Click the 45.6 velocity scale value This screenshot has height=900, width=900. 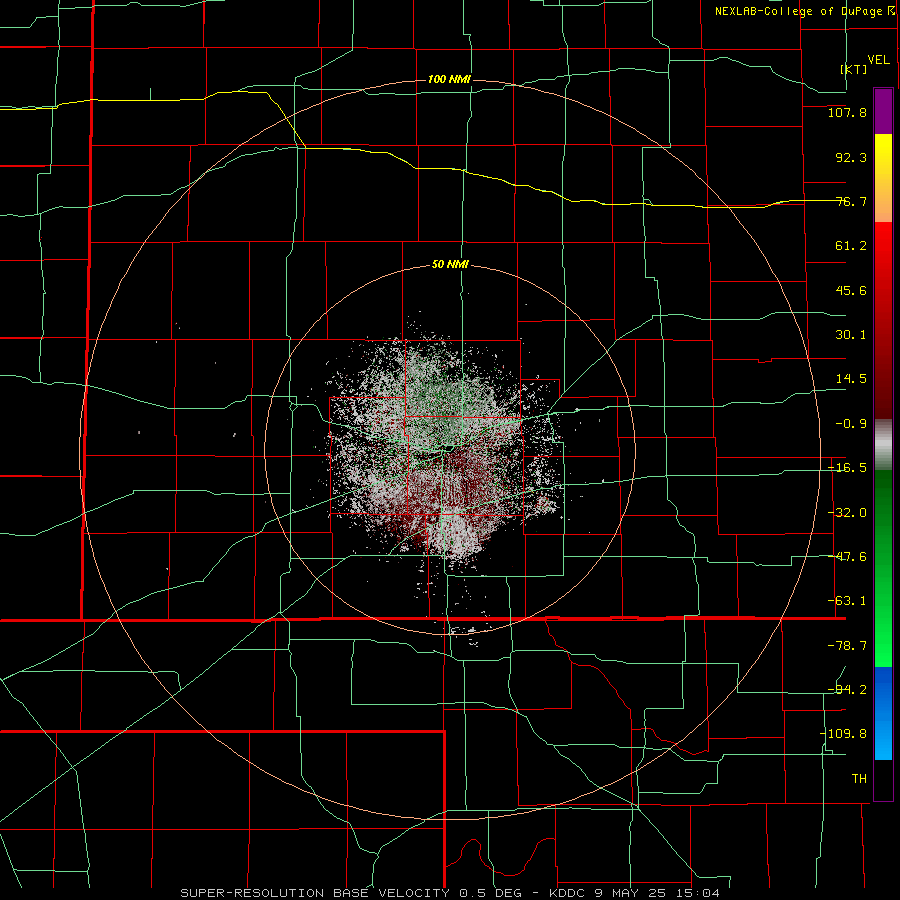click(851, 290)
